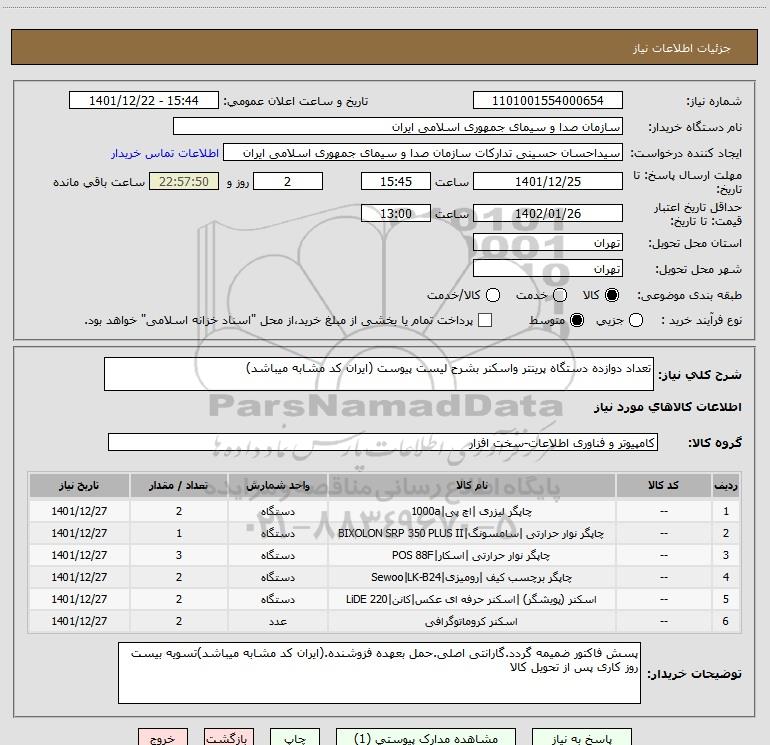The height and width of the screenshot is (745, 770).
Task: Click the date cell 1401/12/27 in row 6
Action: tap(79, 622)
